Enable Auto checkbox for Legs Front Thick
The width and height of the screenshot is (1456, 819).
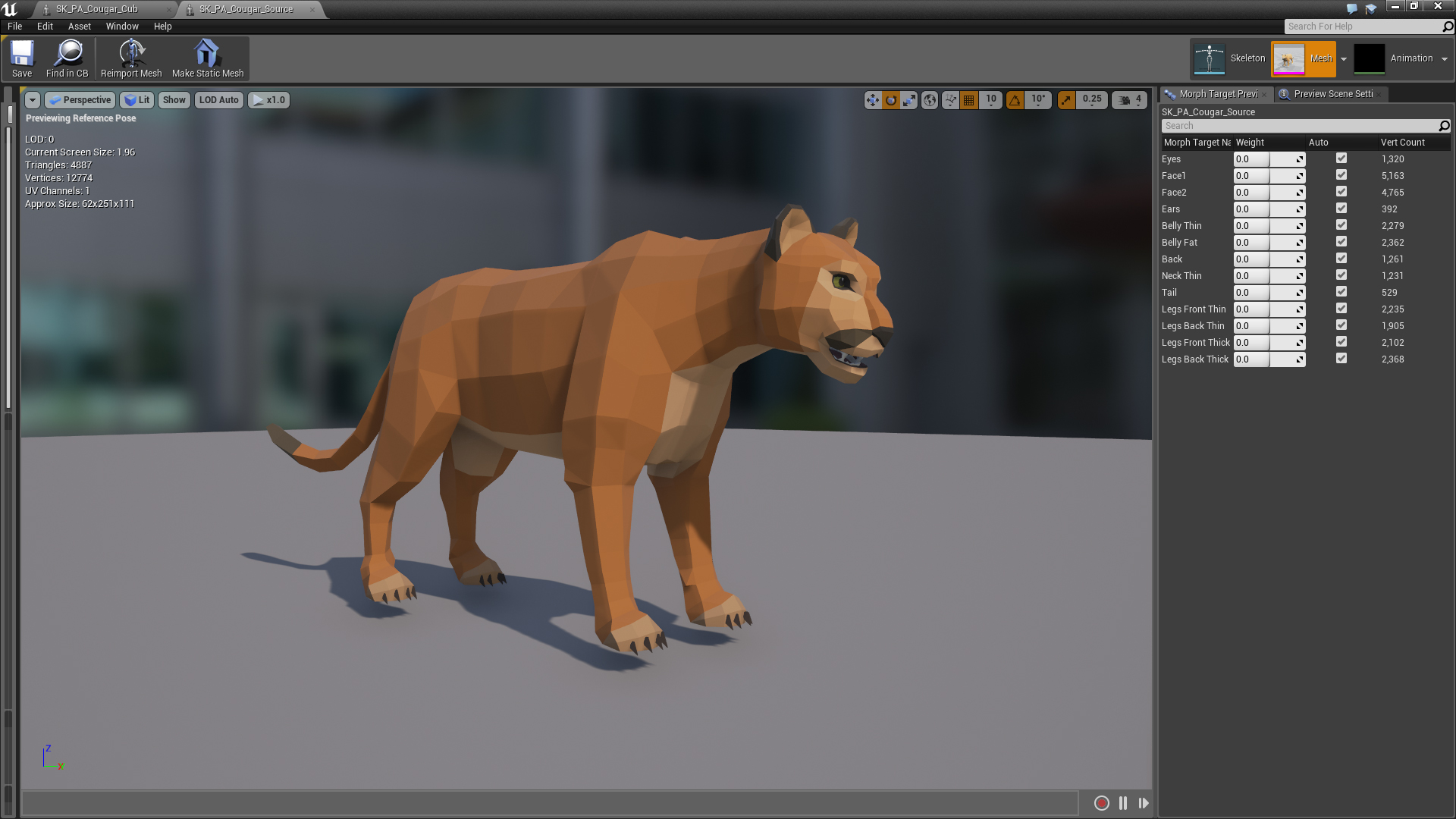[x=1341, y=342]
